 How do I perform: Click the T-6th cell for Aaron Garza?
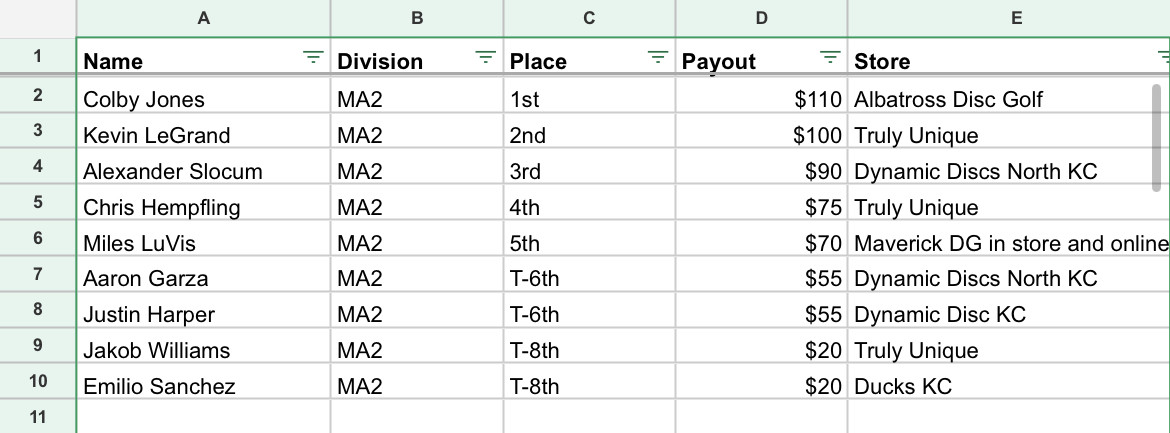589,279
